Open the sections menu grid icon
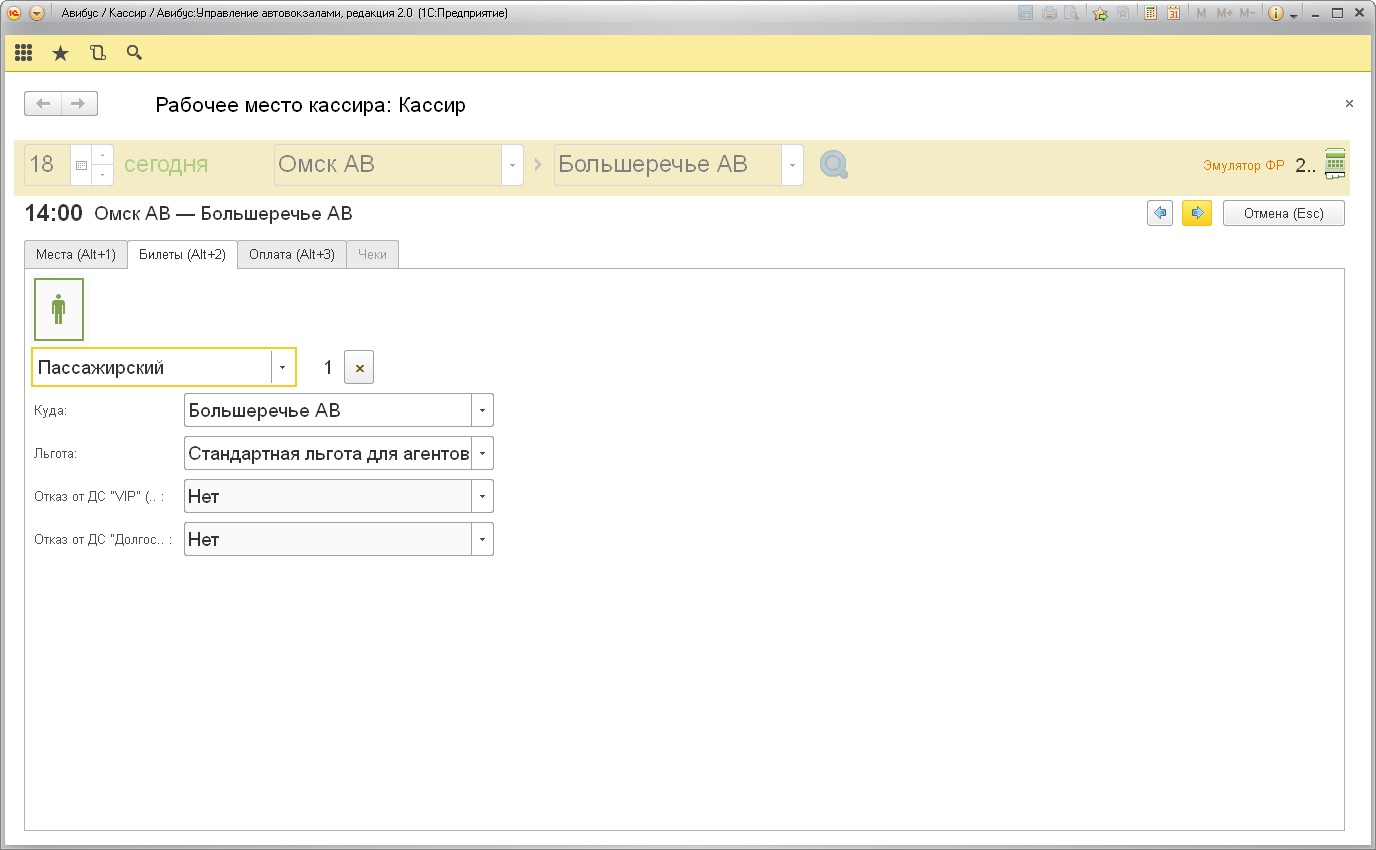Image resolution: width=1376 pixels, height=850 pixels. [x=23, y=53]
